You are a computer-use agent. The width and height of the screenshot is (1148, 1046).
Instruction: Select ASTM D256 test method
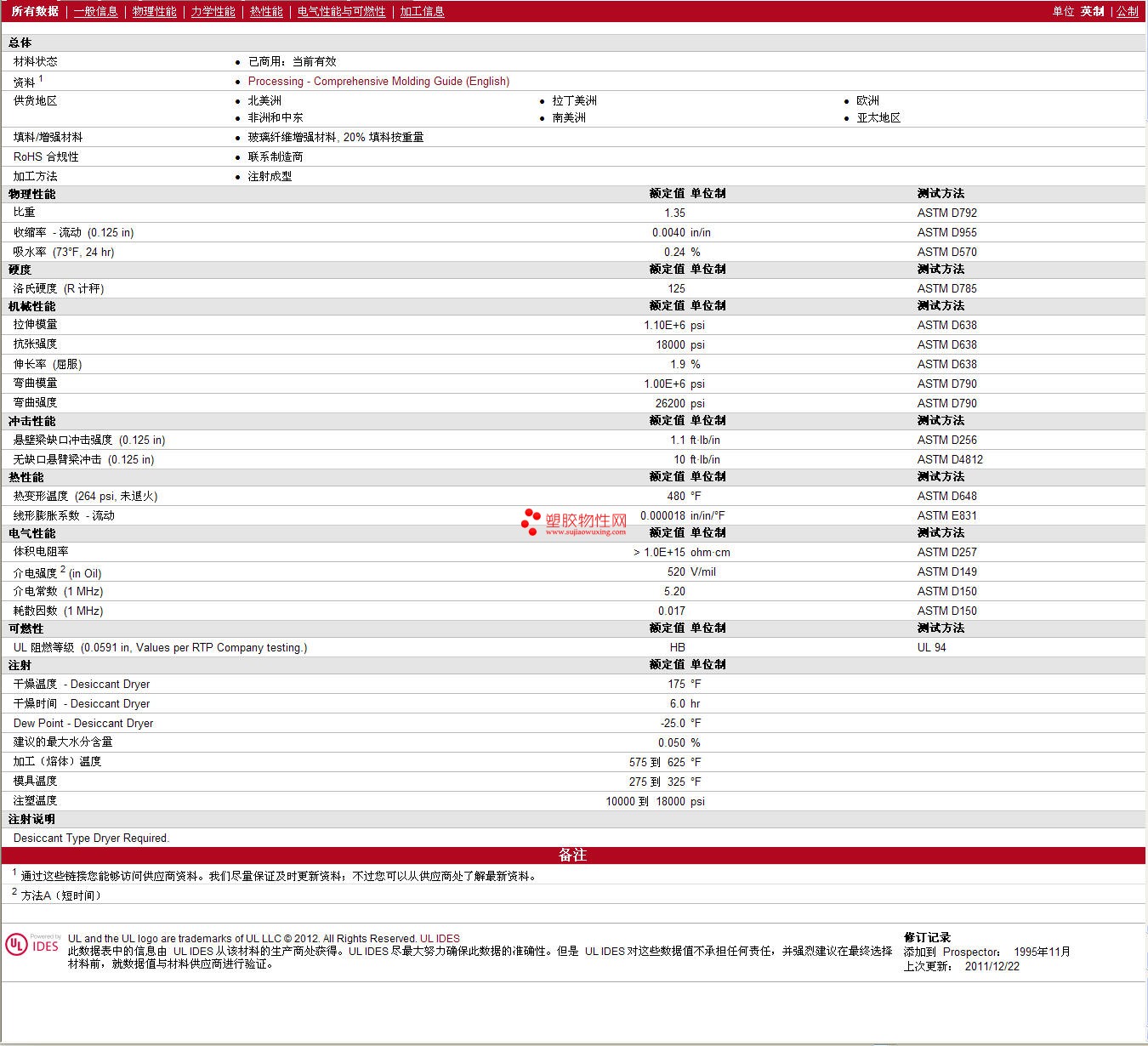(x=947, y=440)
